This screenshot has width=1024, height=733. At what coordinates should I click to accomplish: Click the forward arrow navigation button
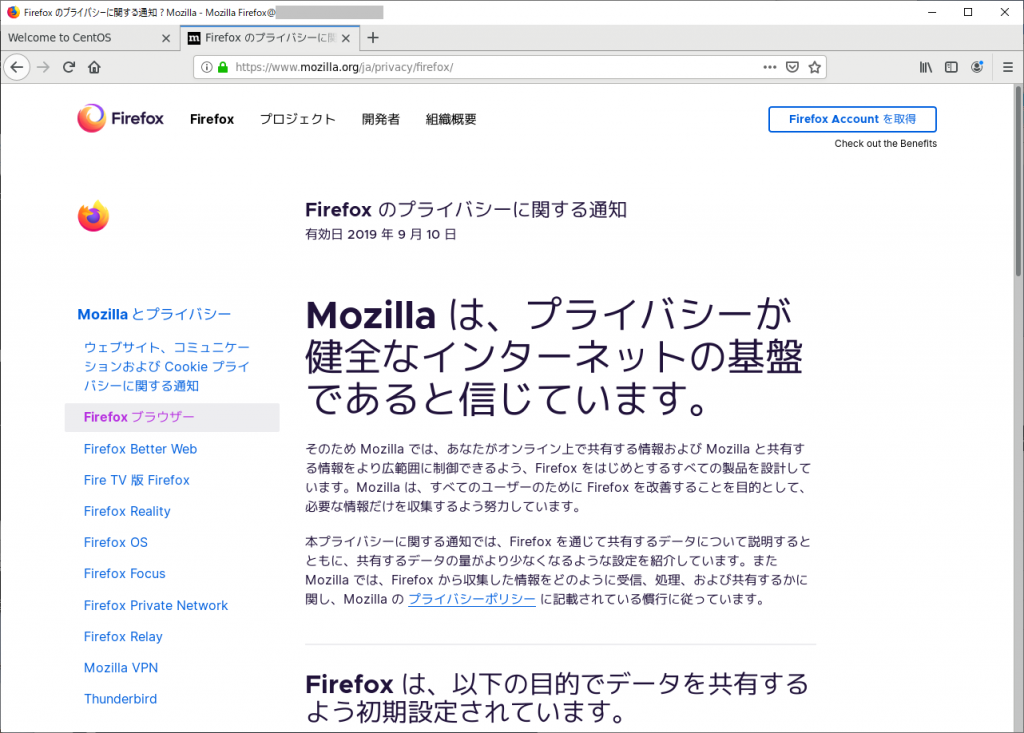coord(43,67)
